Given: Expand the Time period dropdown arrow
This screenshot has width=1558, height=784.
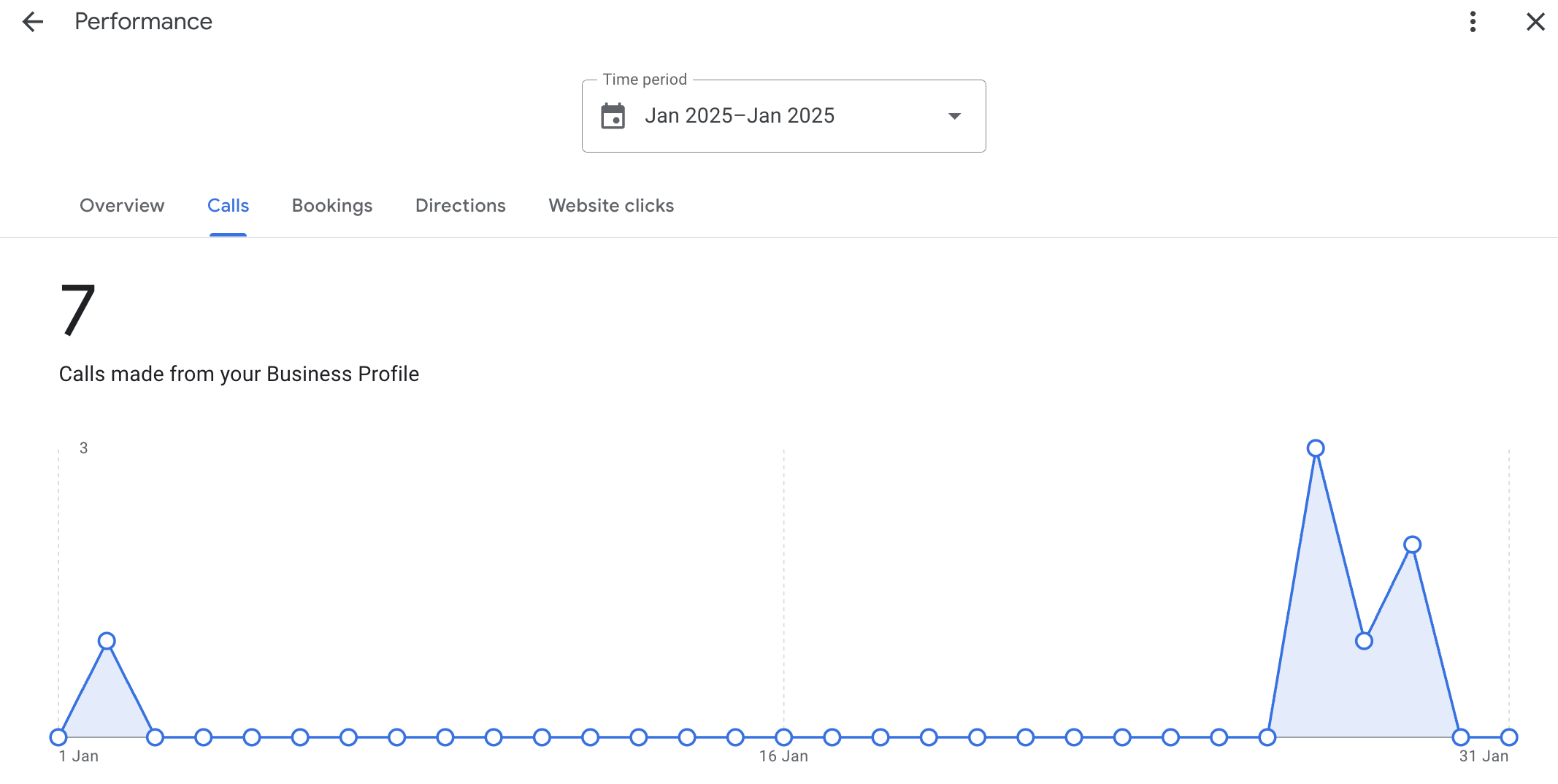Looking at the screenshot, I should [953, 116].
